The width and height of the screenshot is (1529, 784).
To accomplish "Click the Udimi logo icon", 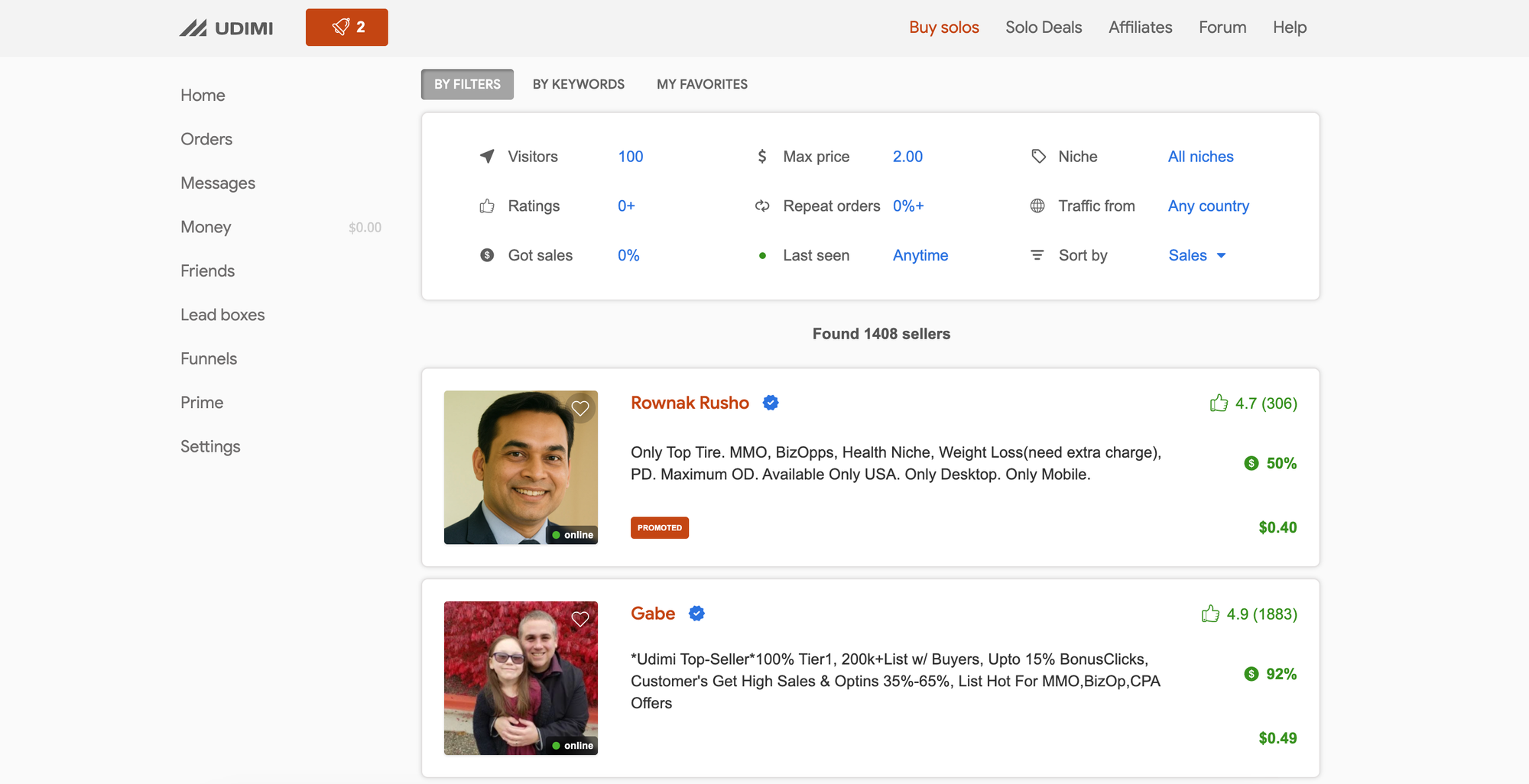I will click(193, 28).
